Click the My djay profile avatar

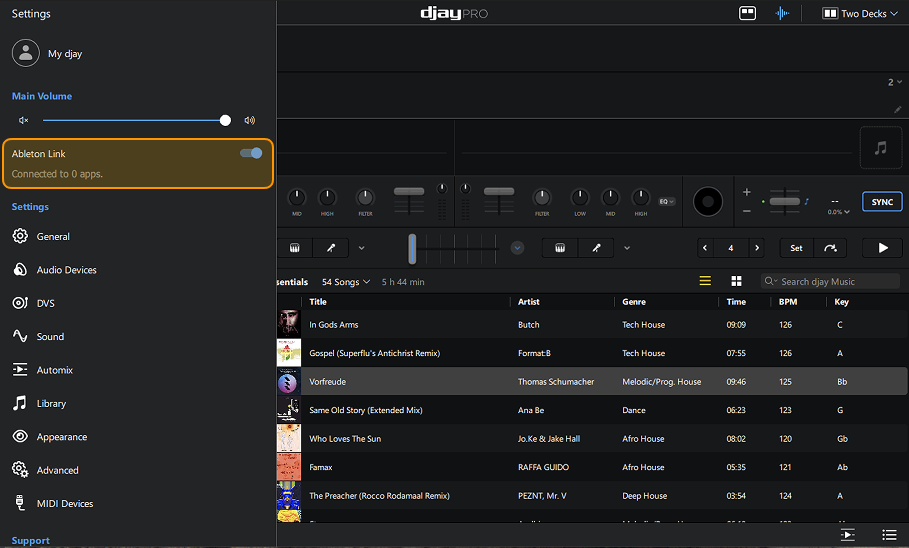(x=25, y=54)
